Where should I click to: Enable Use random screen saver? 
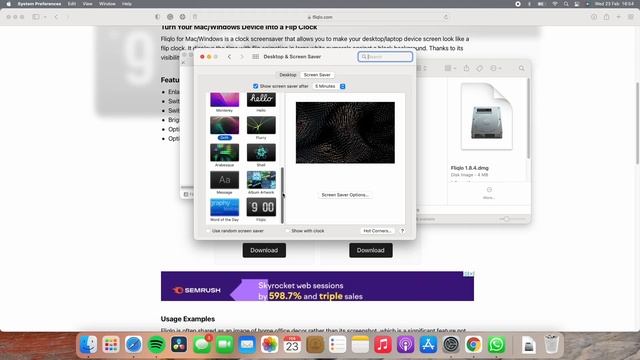(209, 231)
